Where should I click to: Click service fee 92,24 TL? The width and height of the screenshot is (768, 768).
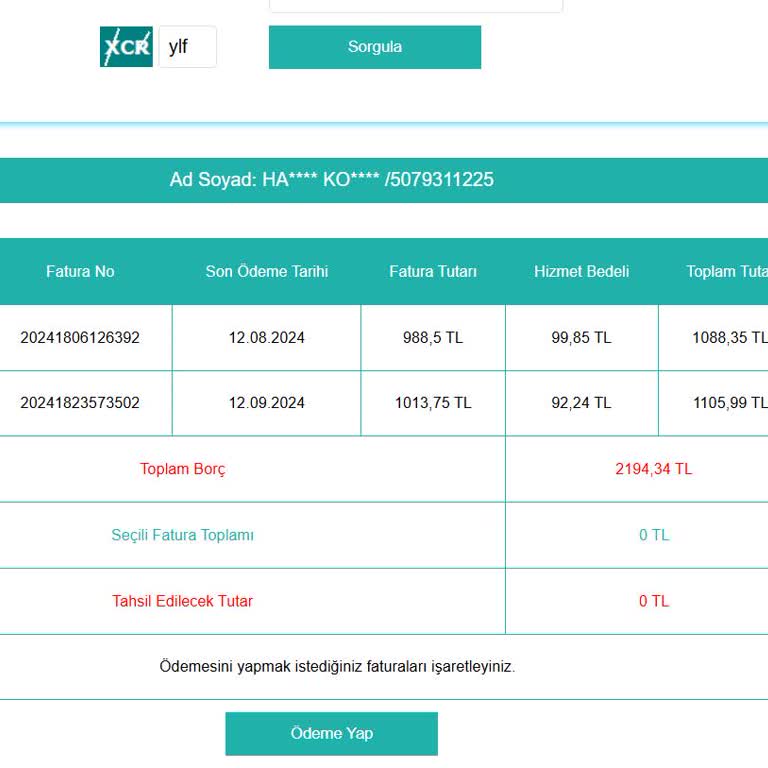tap(581, 403)
